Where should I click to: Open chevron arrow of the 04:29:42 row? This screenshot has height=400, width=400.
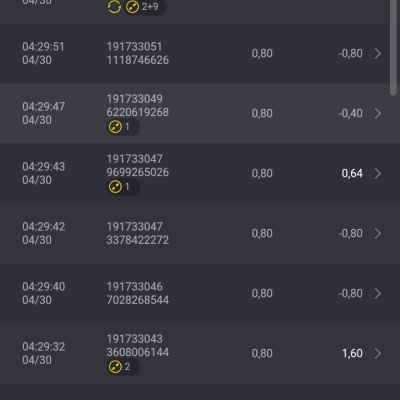pyautogui.click(x=378, y=233)
